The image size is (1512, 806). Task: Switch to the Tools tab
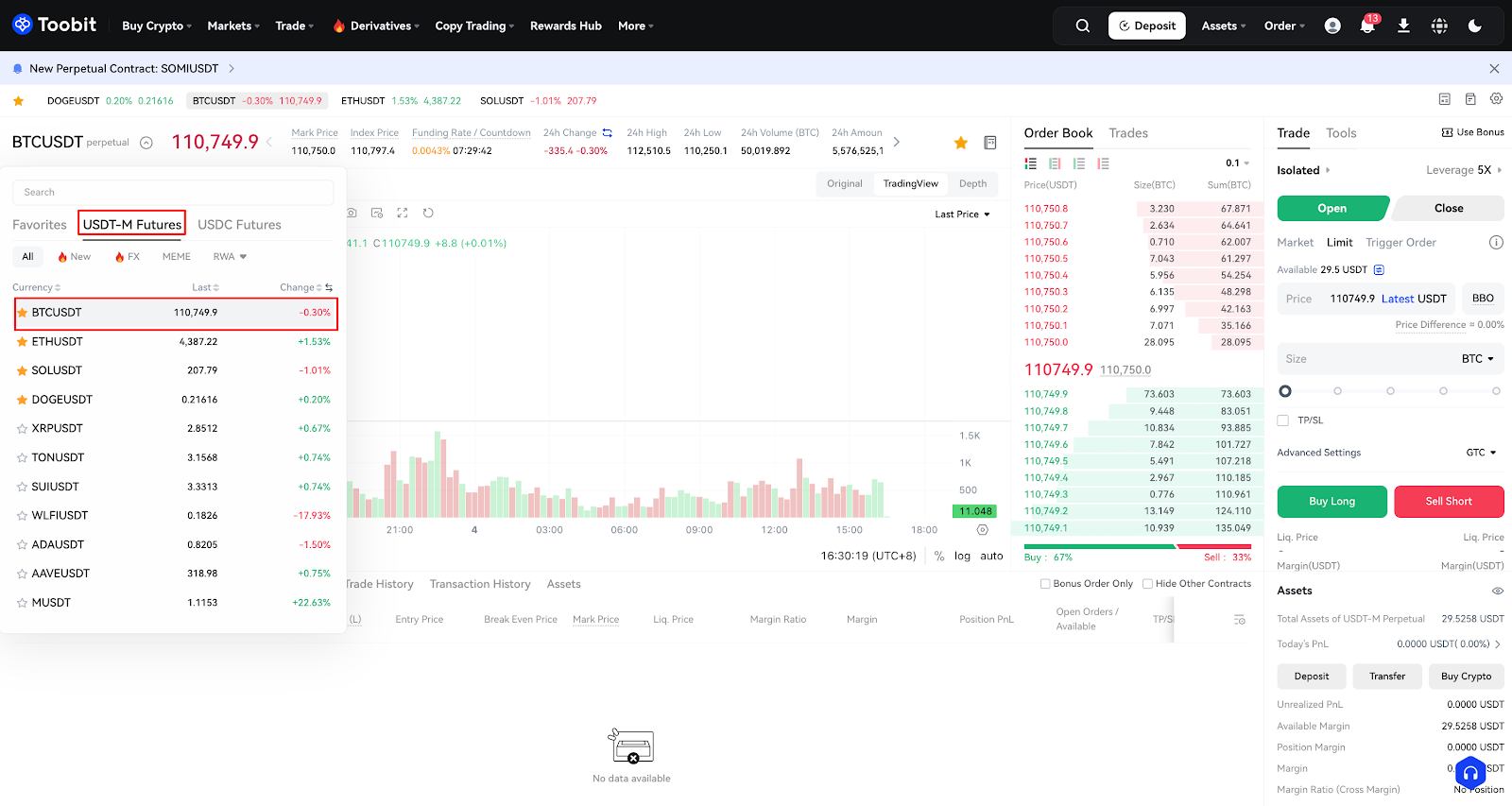click(x=1341, y=133)
